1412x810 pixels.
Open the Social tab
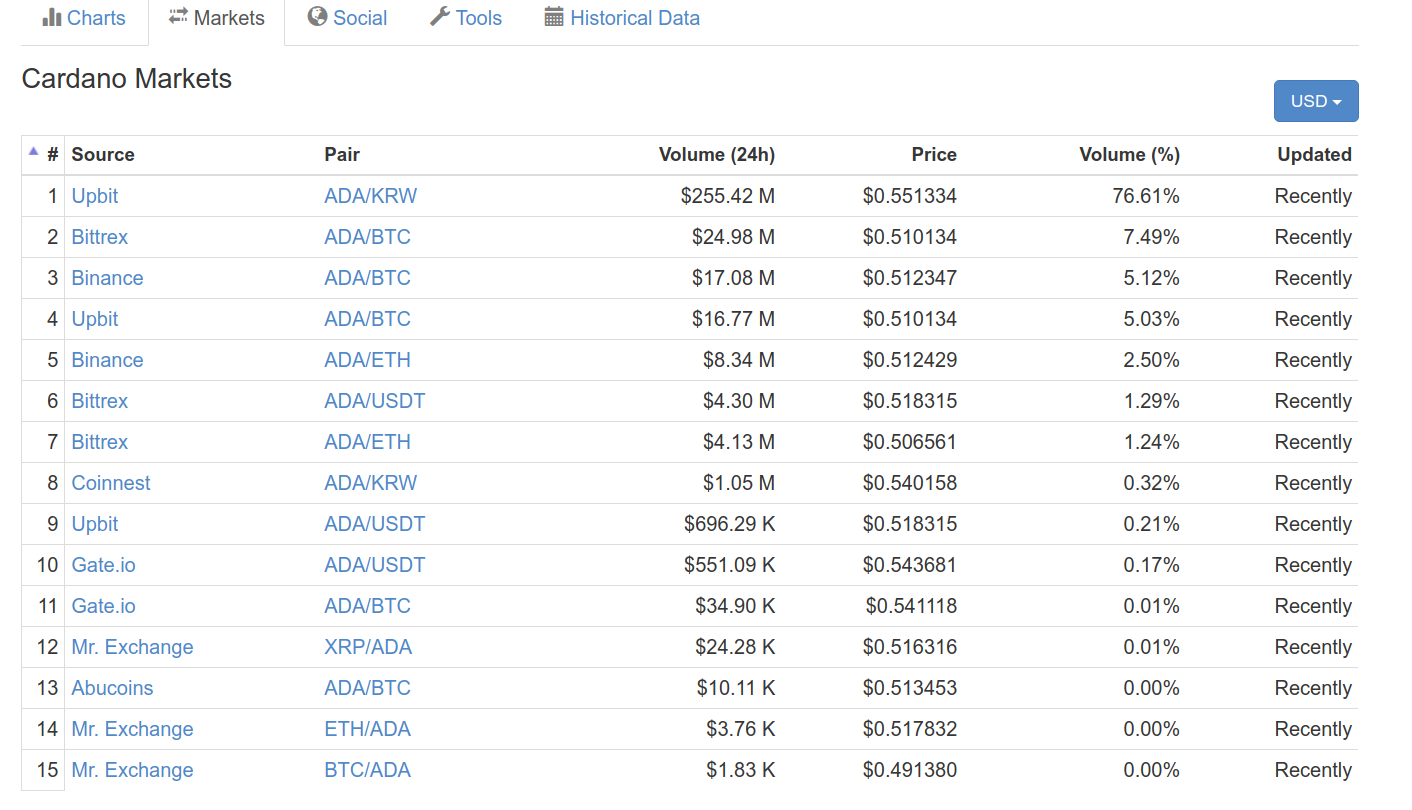(347, 18)
